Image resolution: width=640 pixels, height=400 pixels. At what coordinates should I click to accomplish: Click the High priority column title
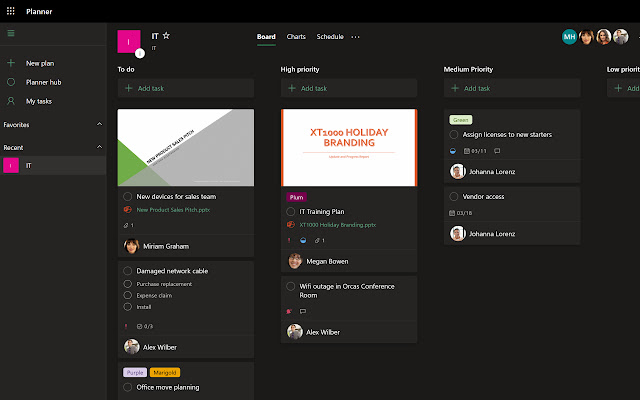tap(300, 69)
